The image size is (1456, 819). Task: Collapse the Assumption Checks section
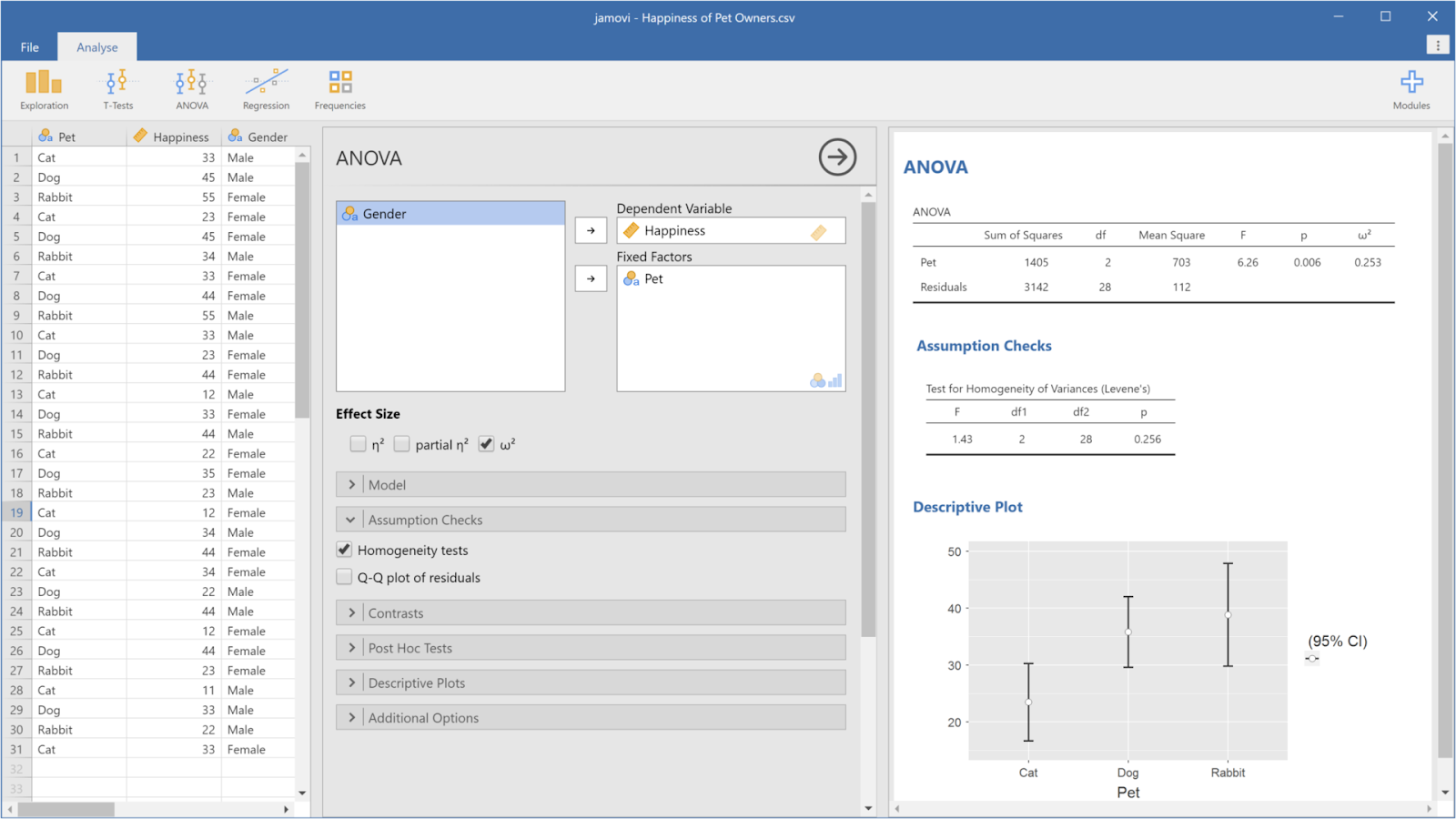[x=591, y=520]
